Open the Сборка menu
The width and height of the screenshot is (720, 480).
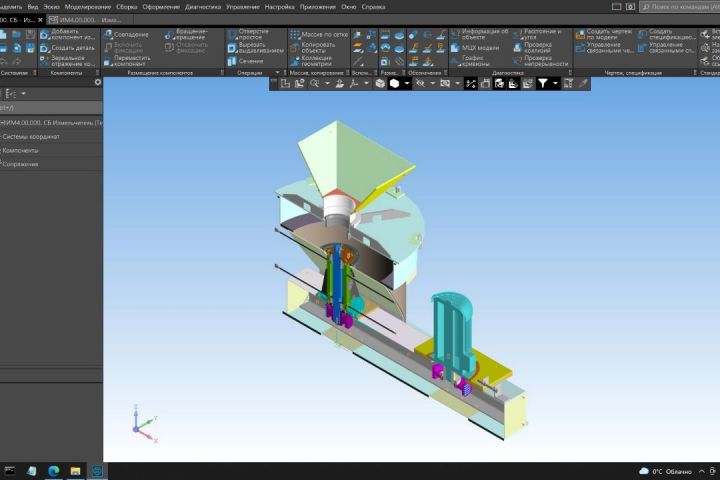[127, 7]
